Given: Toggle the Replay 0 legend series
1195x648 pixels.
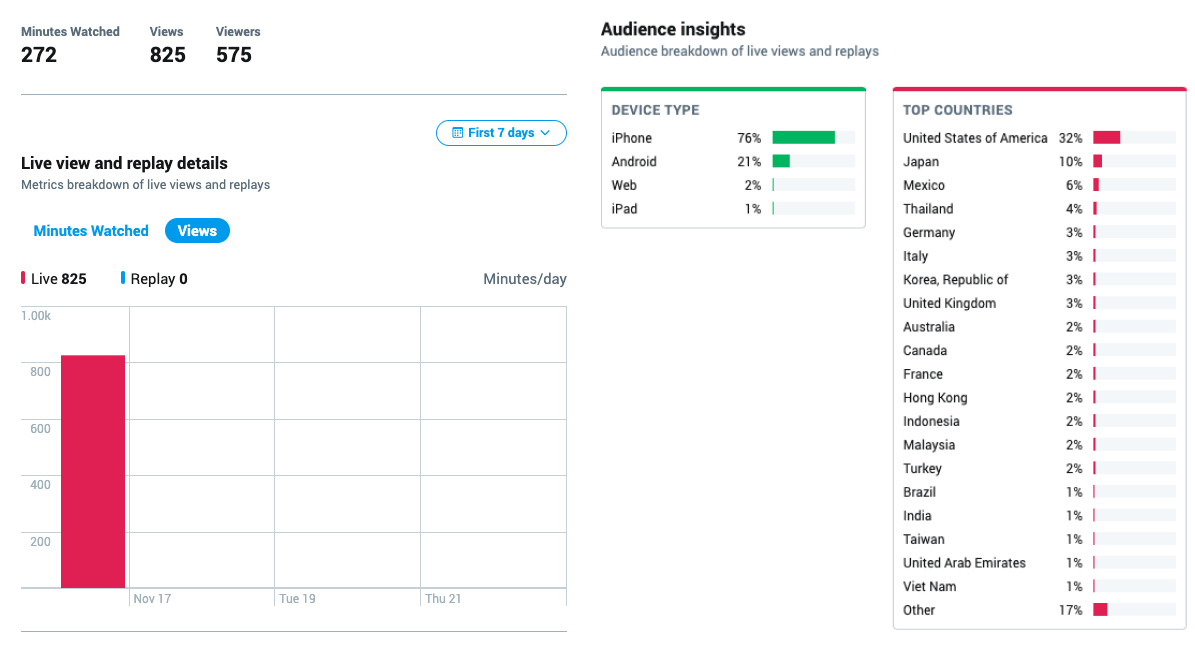Looking at the screenshot, I should coord(155,279).
